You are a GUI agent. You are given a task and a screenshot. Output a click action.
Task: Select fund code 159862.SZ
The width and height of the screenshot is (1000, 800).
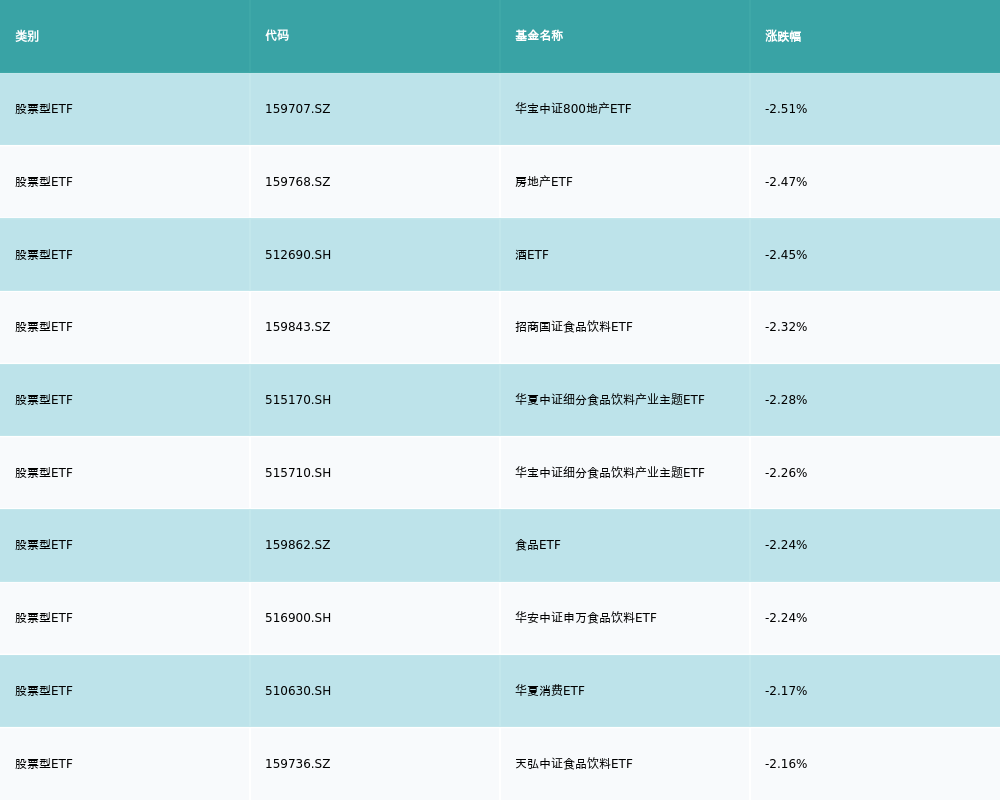pos(297,545)
